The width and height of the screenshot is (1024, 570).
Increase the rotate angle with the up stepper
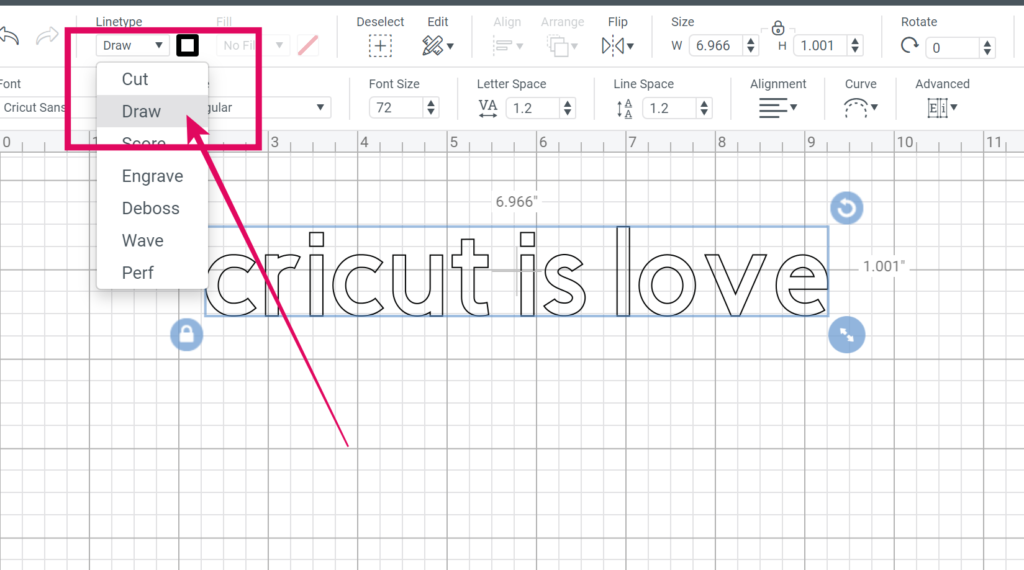click(x=987, y=43)
